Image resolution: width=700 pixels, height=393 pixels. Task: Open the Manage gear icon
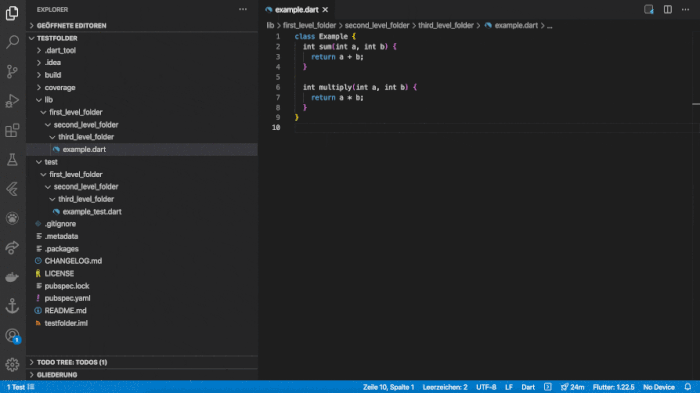[x=12, y=365]
